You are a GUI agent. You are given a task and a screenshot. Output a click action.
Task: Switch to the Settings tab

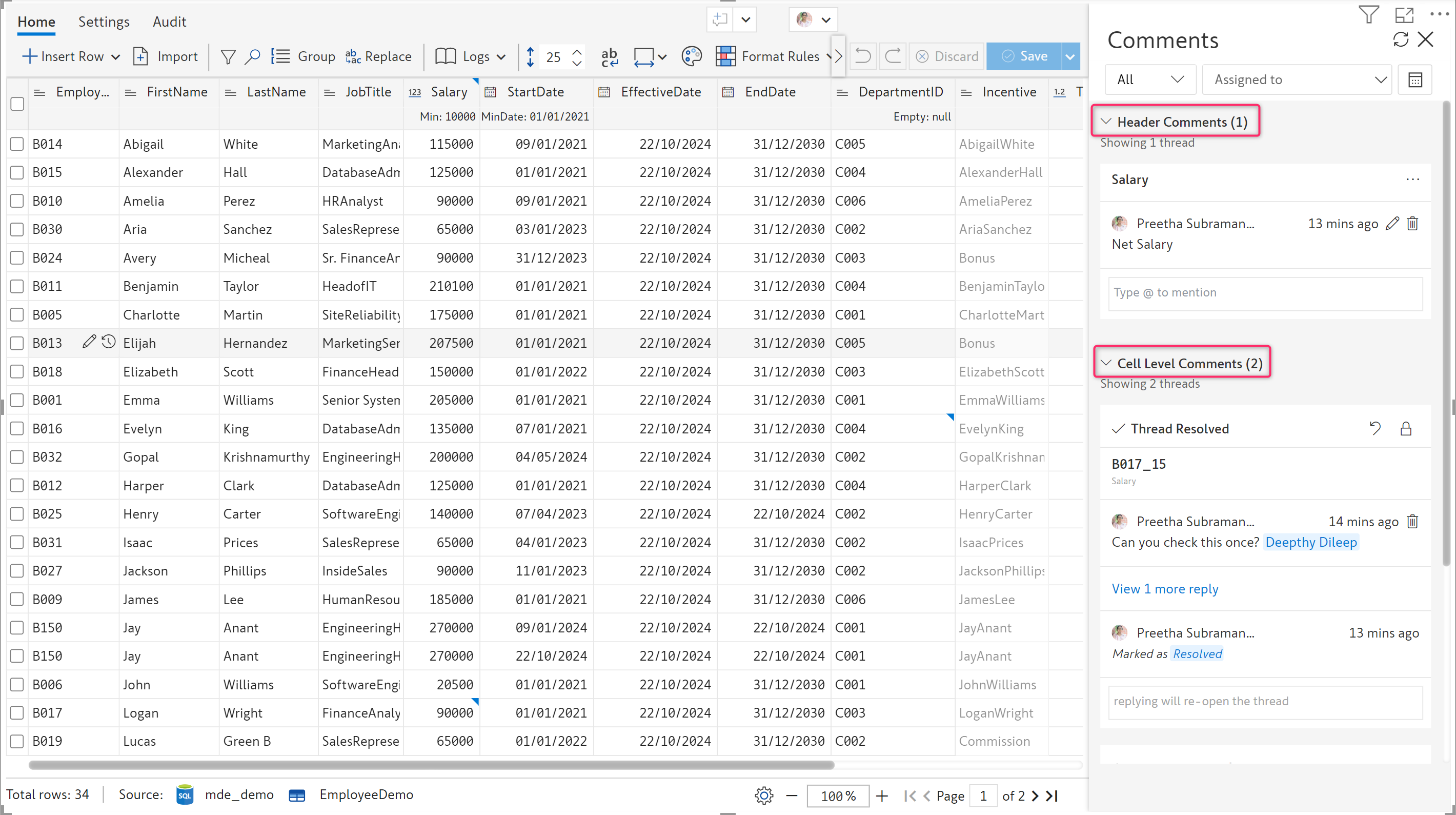[104, 22]
